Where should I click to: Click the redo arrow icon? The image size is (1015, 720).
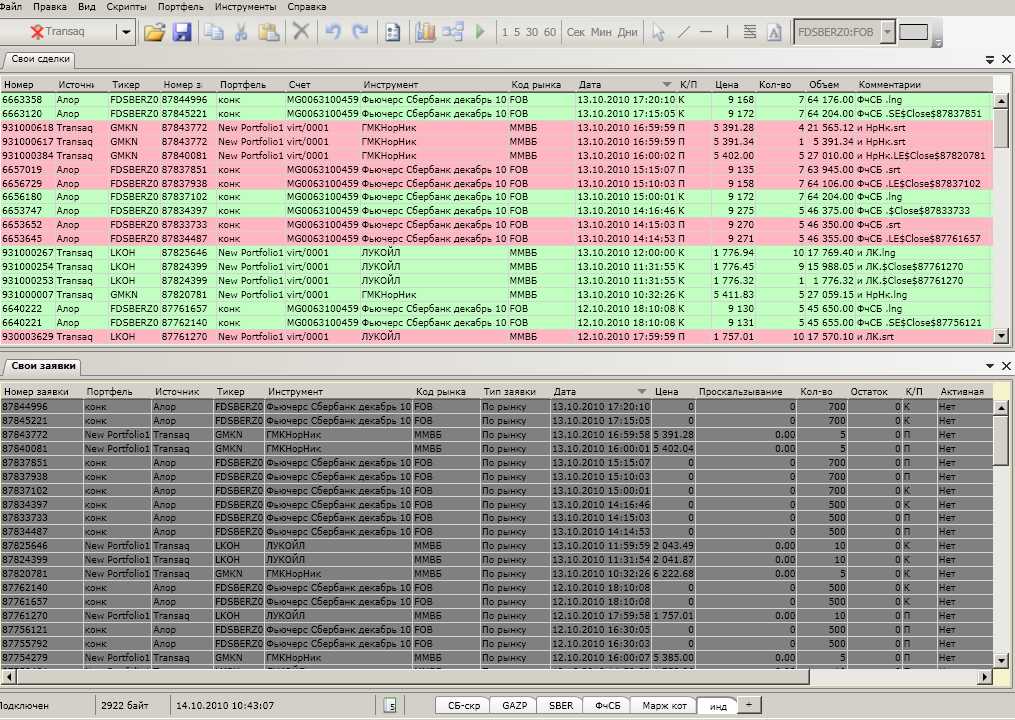pos(361,31)
